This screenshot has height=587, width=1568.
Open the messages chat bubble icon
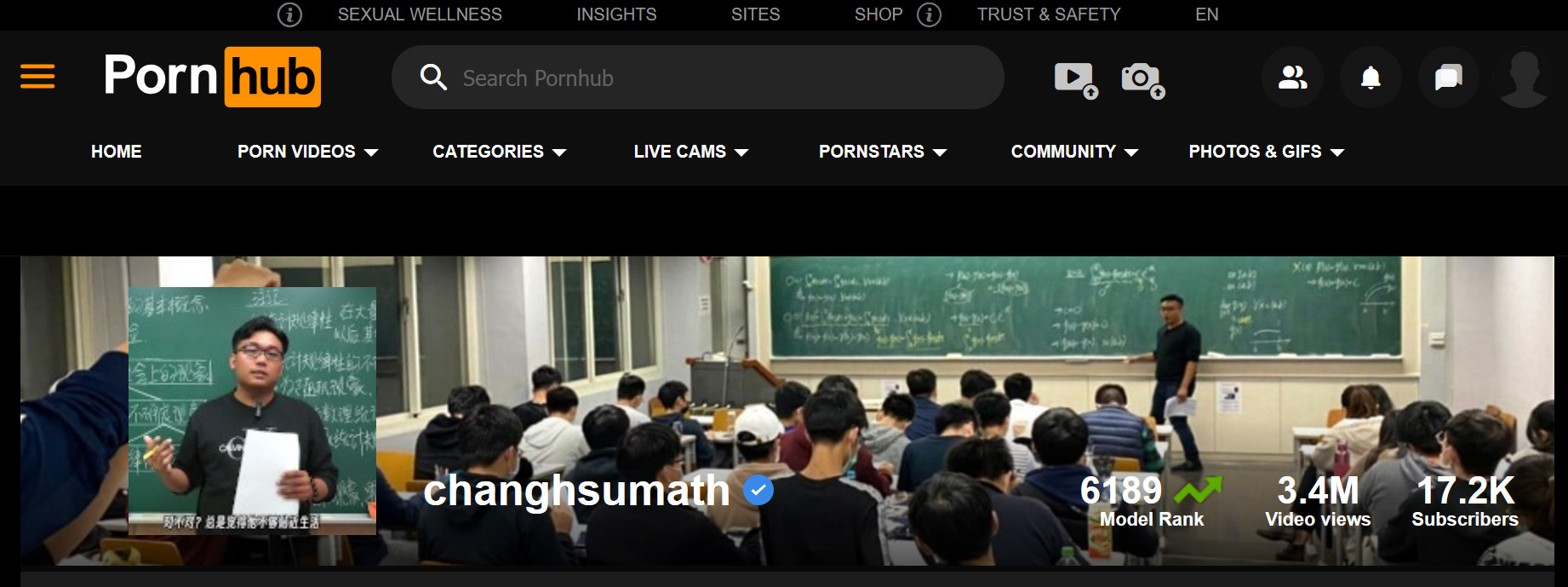pos(1449,78)
